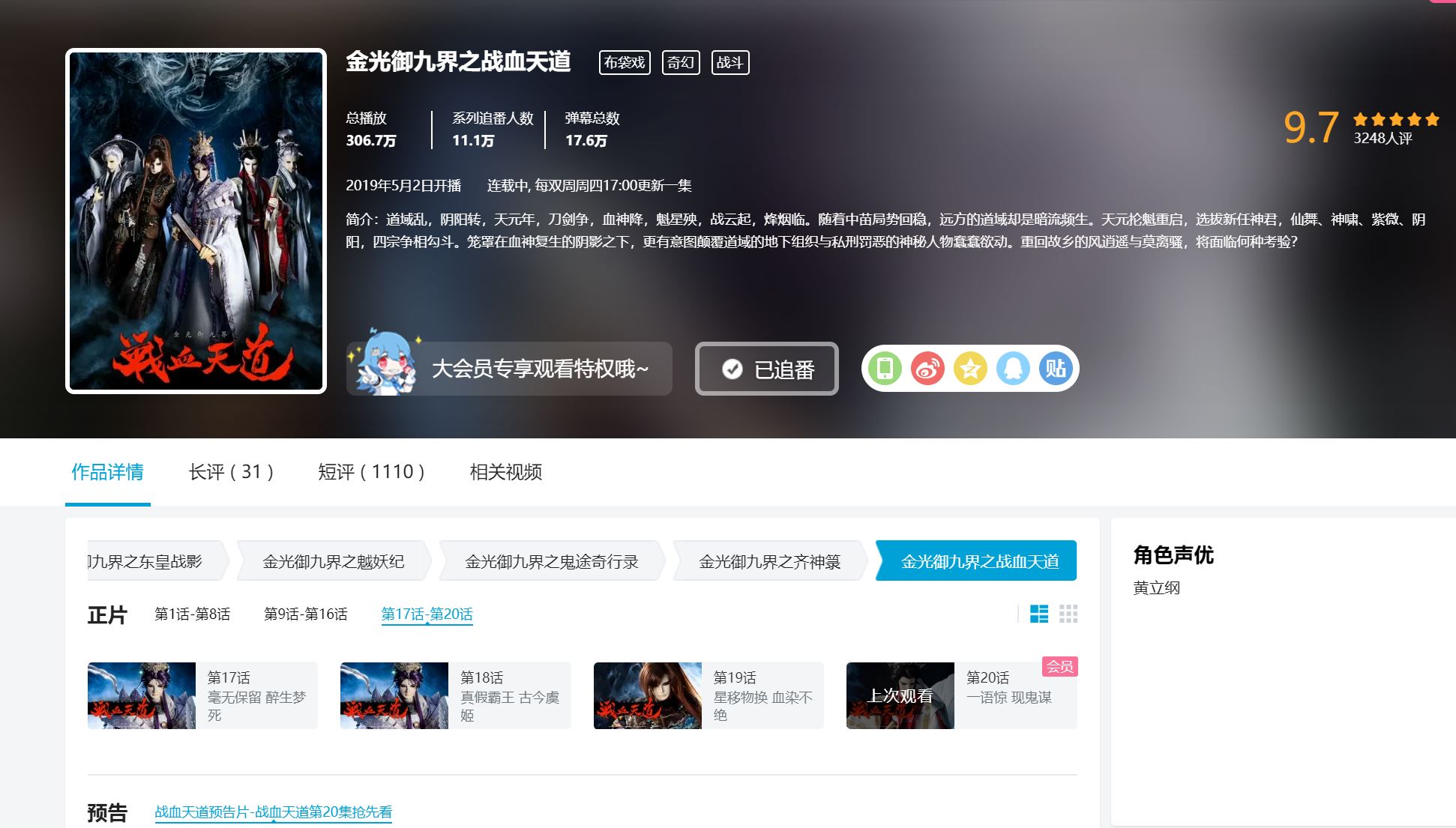Go to the 相关视频 tab

point(505,472)
